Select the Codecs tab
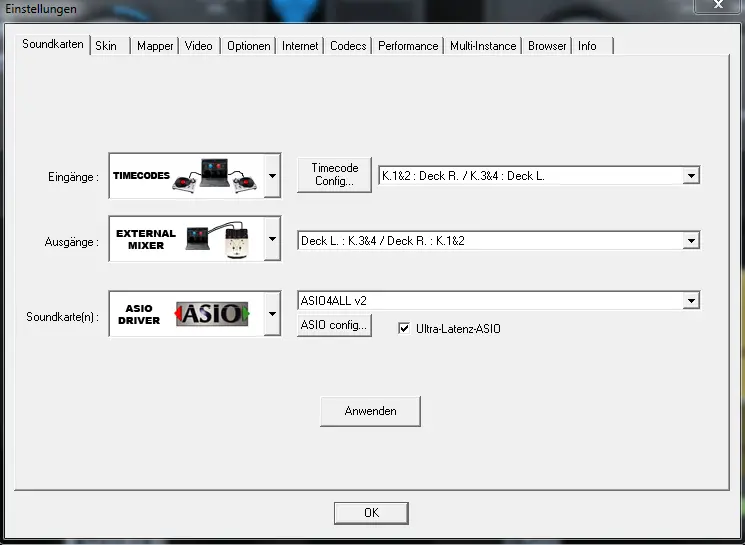Viewport: 745px width, 545px height. [348, 46]
